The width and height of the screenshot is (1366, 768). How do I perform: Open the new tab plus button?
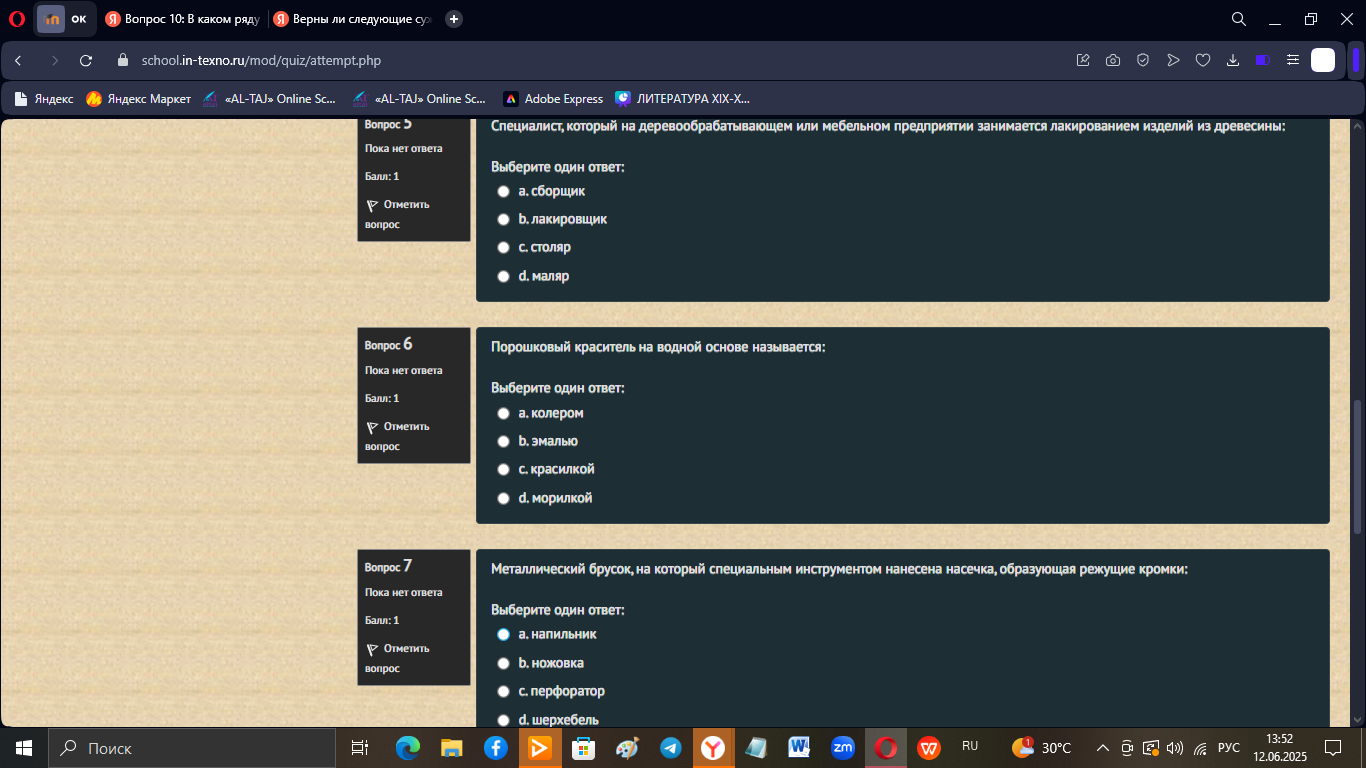point(454,19)
